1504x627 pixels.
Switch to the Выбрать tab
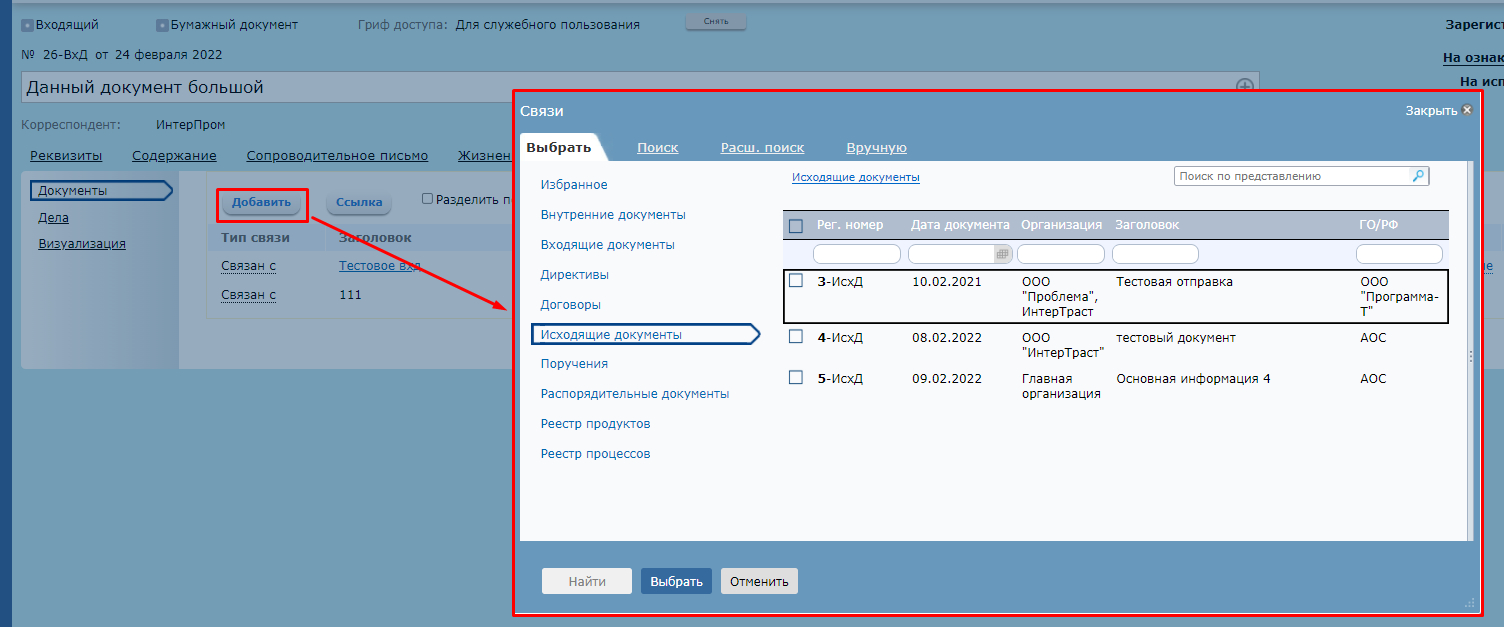point(559,148)
